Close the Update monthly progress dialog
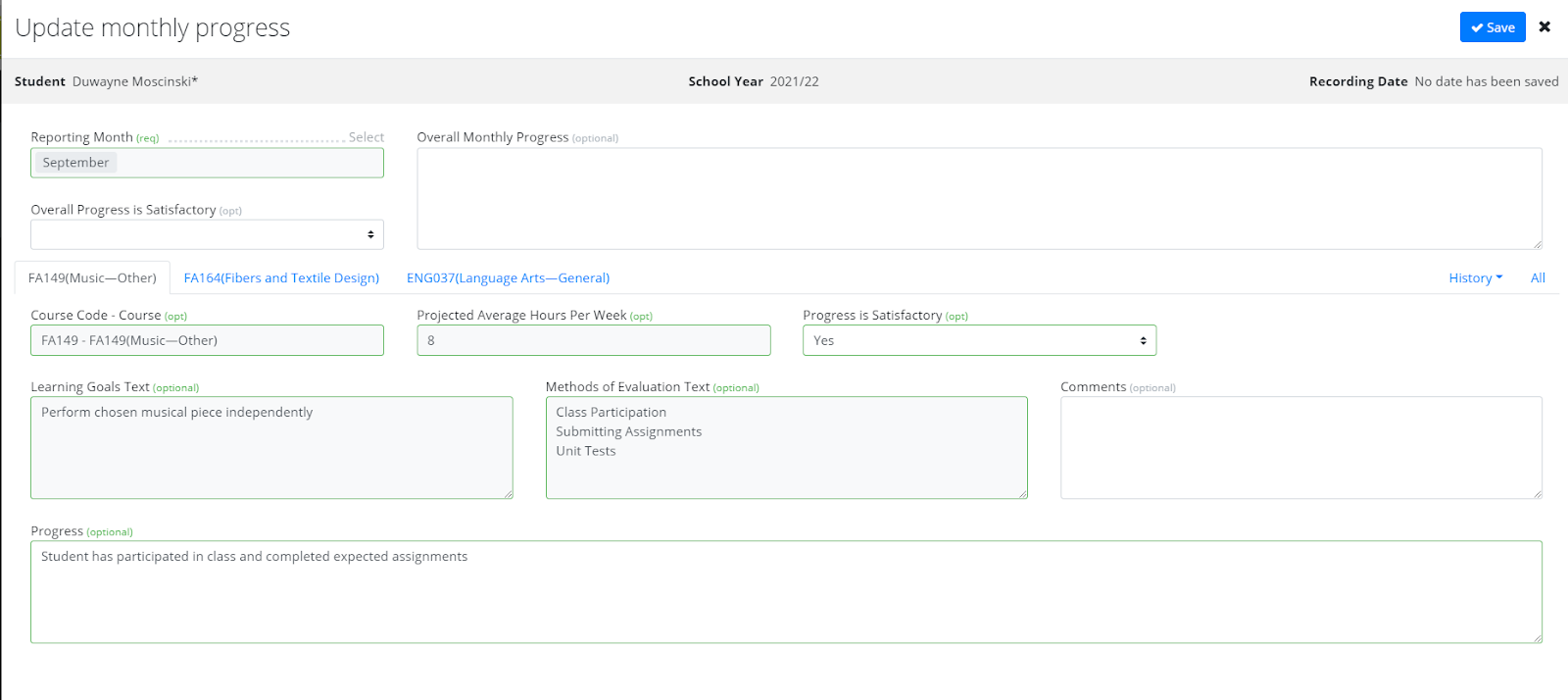Viewport: 1568px width, 700px height. click(x=1544, y=26)
